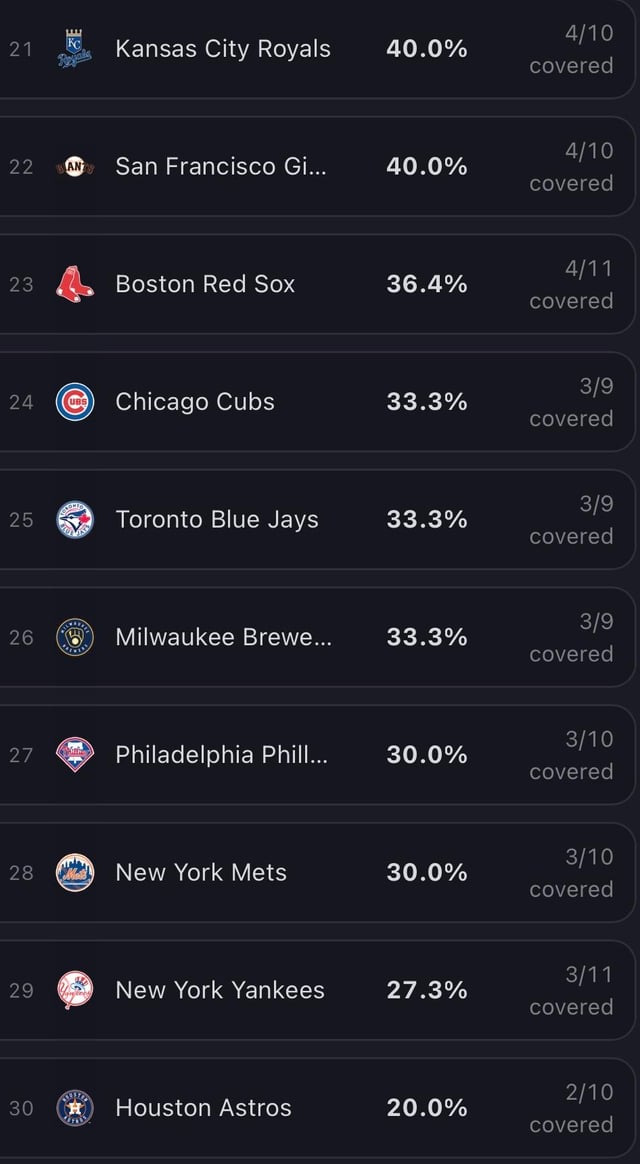Screen dimensions: 640x1164
Task: Tap the Houston Astros 20.0% percentage
Action: point(427,1108)
